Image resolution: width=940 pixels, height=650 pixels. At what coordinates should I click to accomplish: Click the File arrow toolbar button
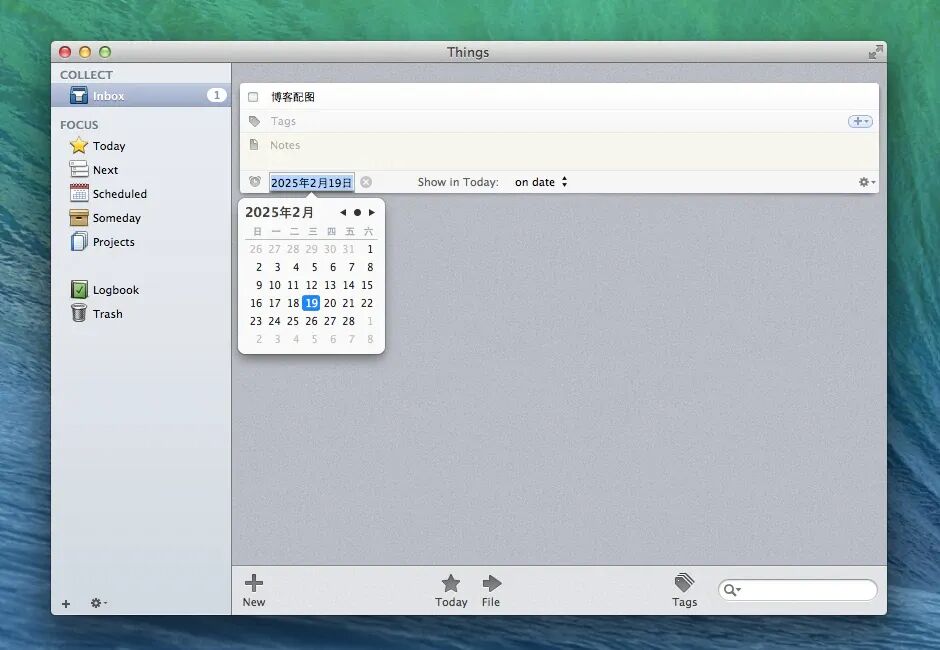[x=491, y=590]
